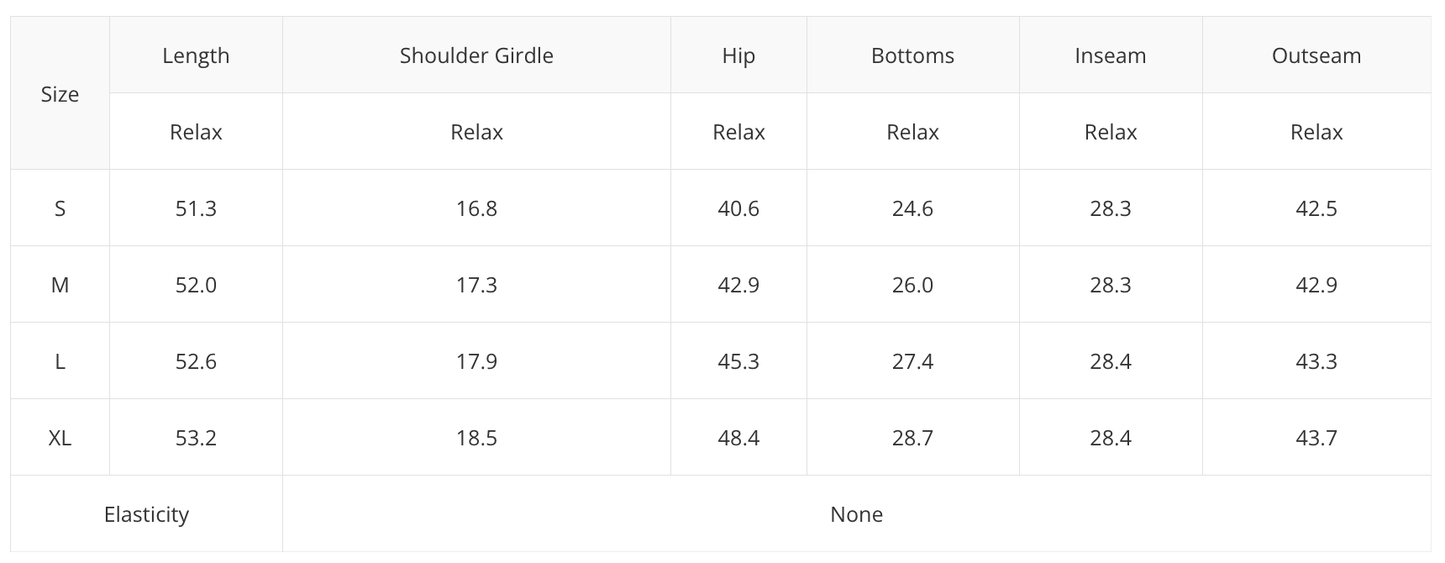Select the XL size row label
The image size is (1445, 563).
point(60,438)
